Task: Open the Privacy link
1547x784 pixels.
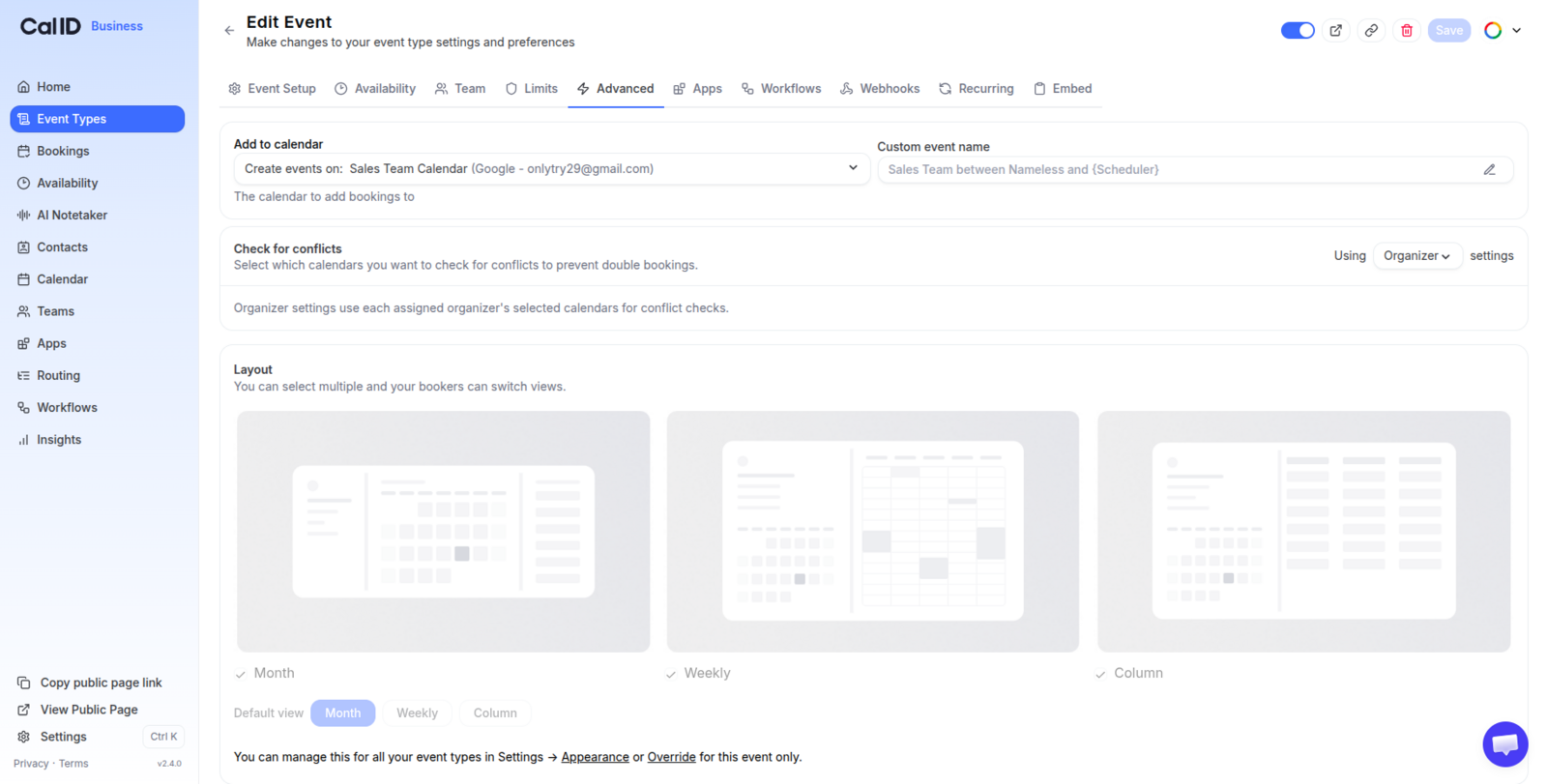Action: (31, 764)
